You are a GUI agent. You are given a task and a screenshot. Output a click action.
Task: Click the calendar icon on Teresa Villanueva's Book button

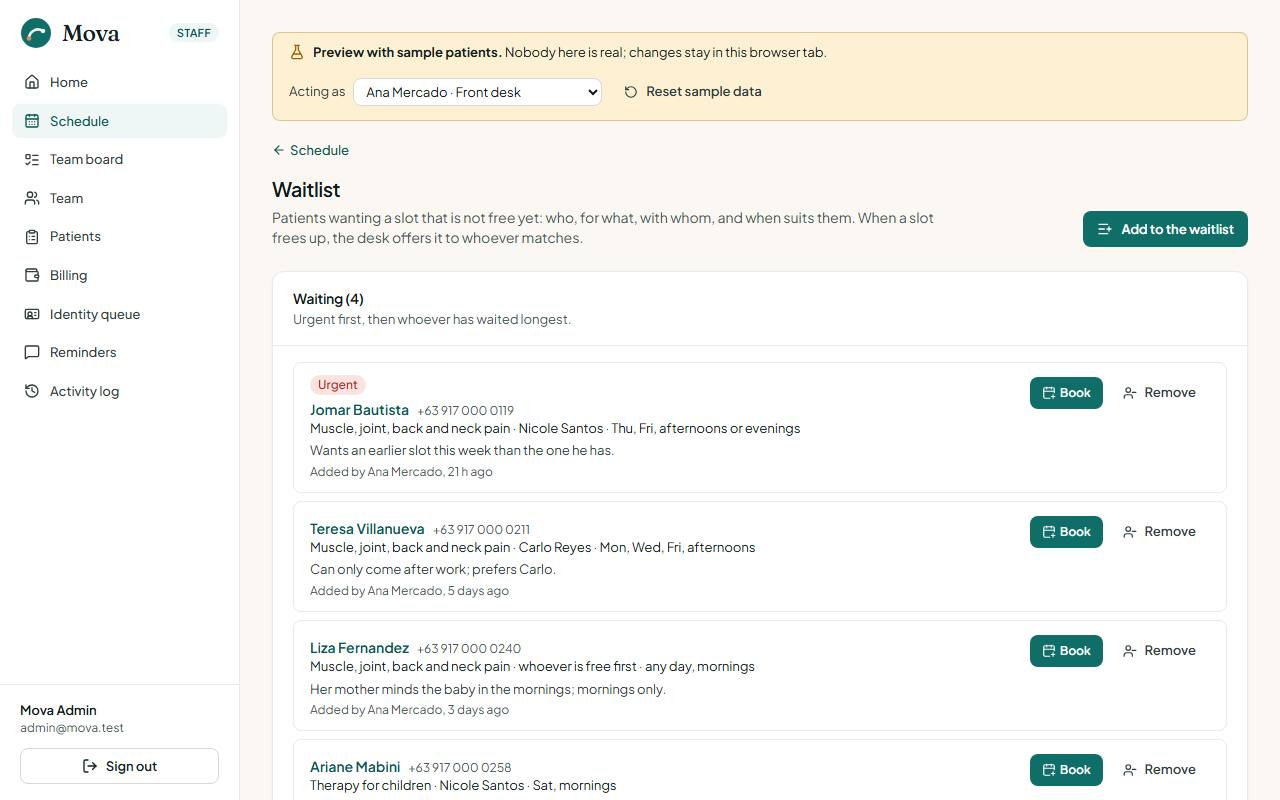(1049, 532)
